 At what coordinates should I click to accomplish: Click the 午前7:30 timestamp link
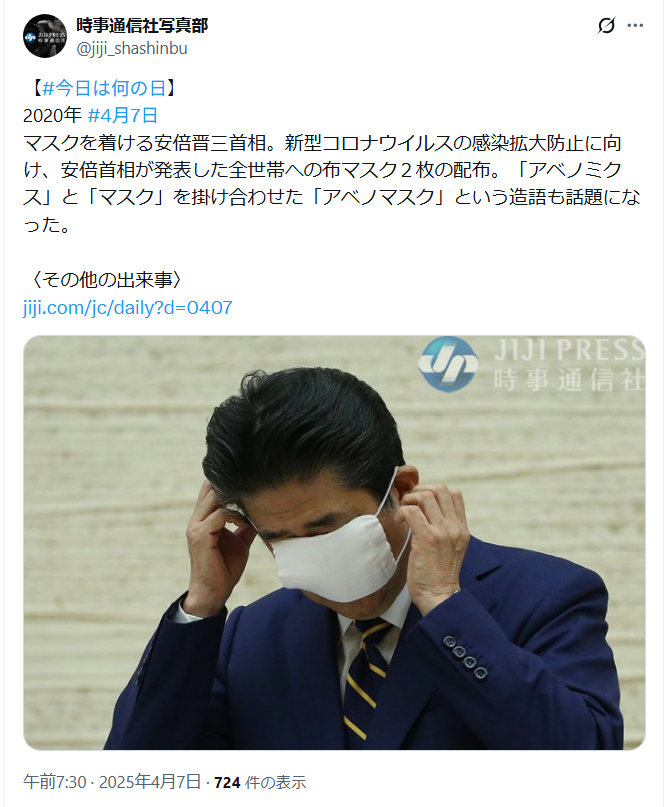(55, 782)
